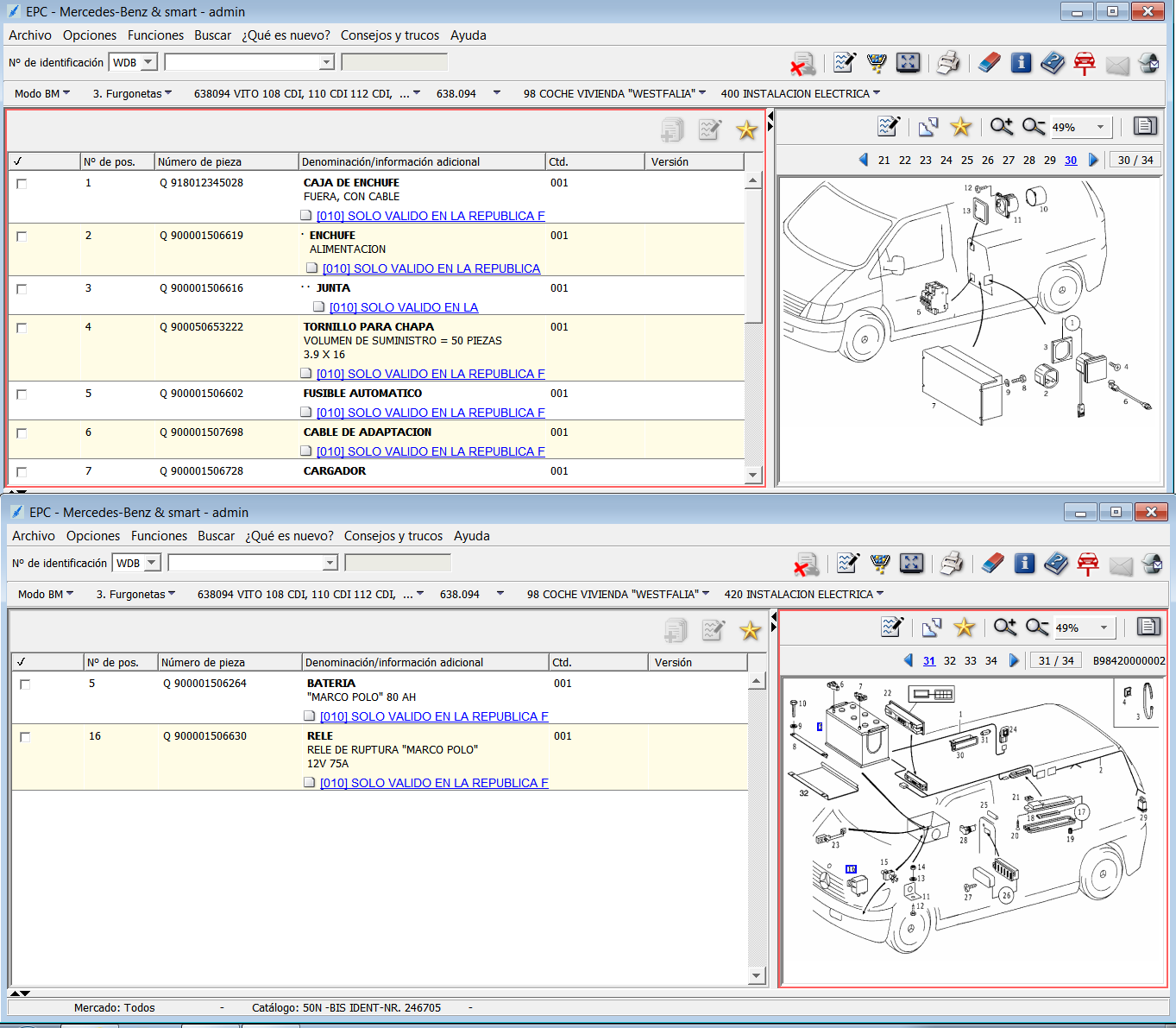The image size is (1176, 1028).
Task: Check the box for BATERIA in lower window
Action: tap(25, 684)
